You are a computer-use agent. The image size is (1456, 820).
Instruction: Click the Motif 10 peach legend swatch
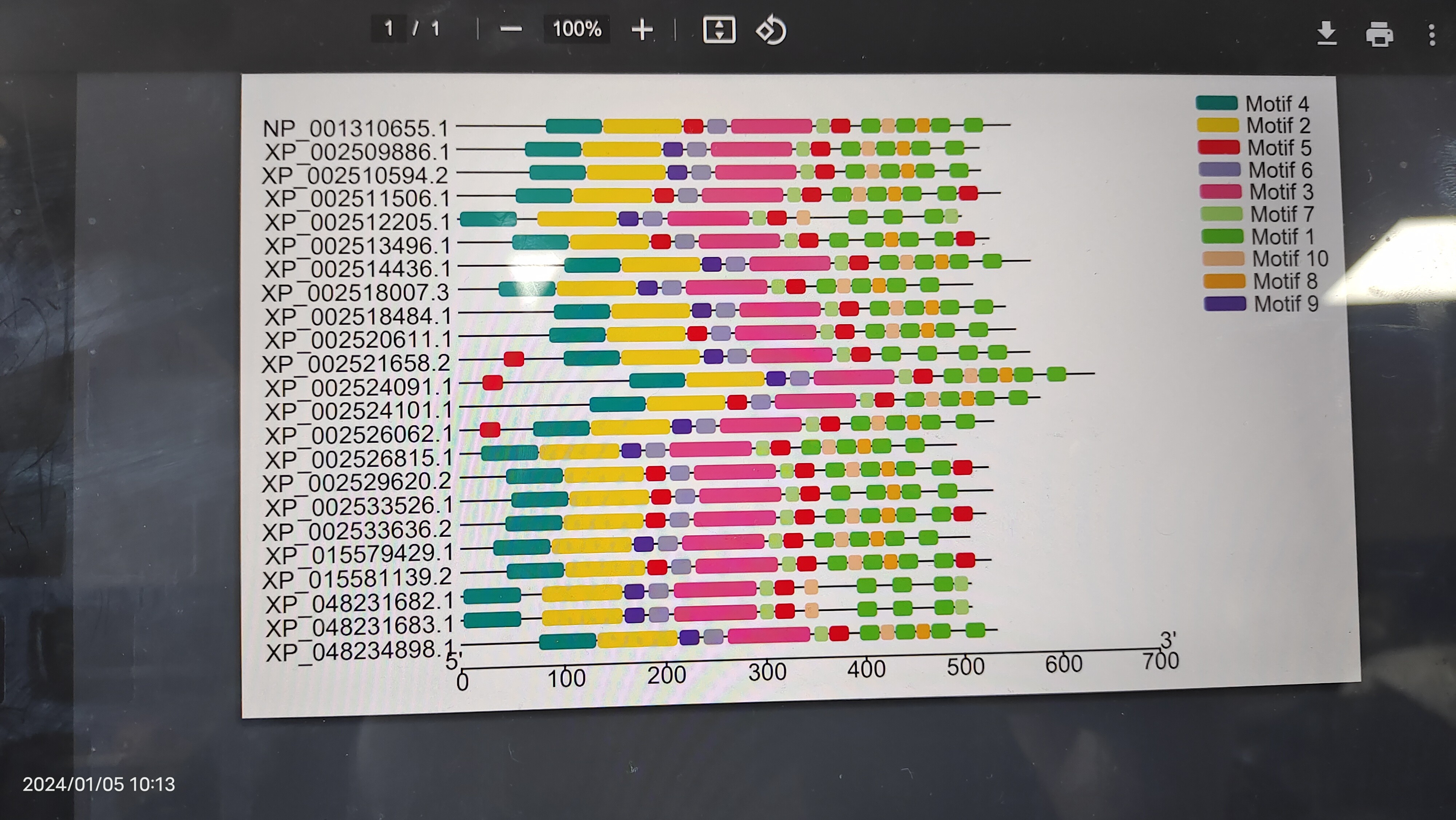coord(1224,259)
